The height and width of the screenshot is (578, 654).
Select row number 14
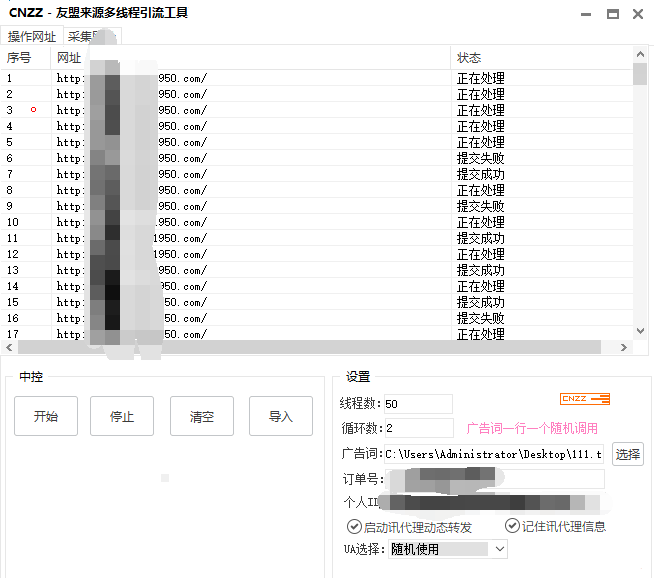coord(13,286)
